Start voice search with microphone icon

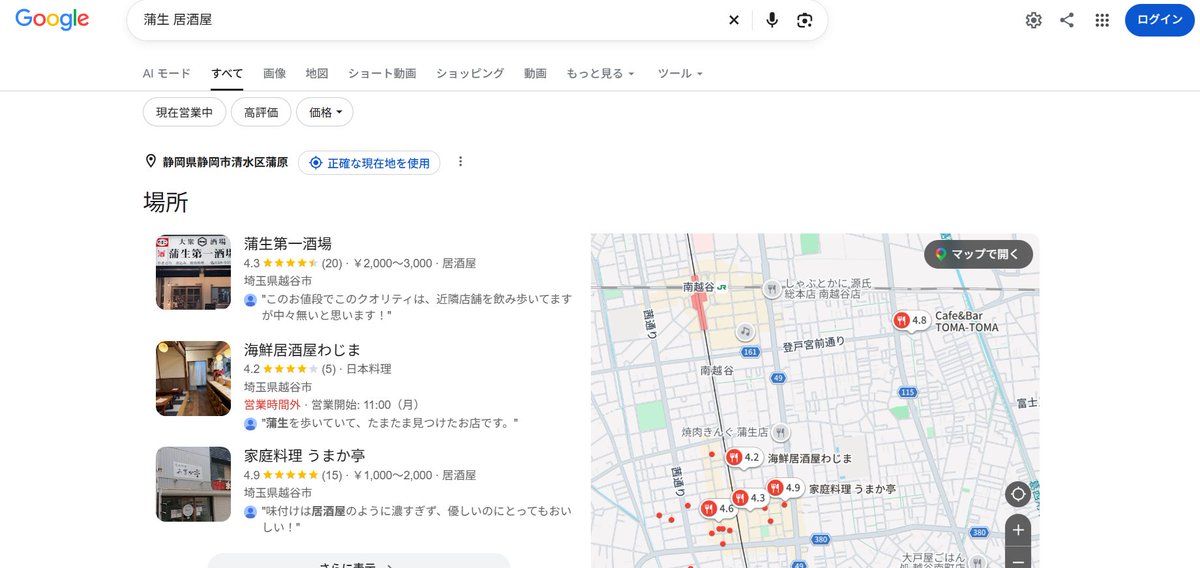(x=771, y=20)
